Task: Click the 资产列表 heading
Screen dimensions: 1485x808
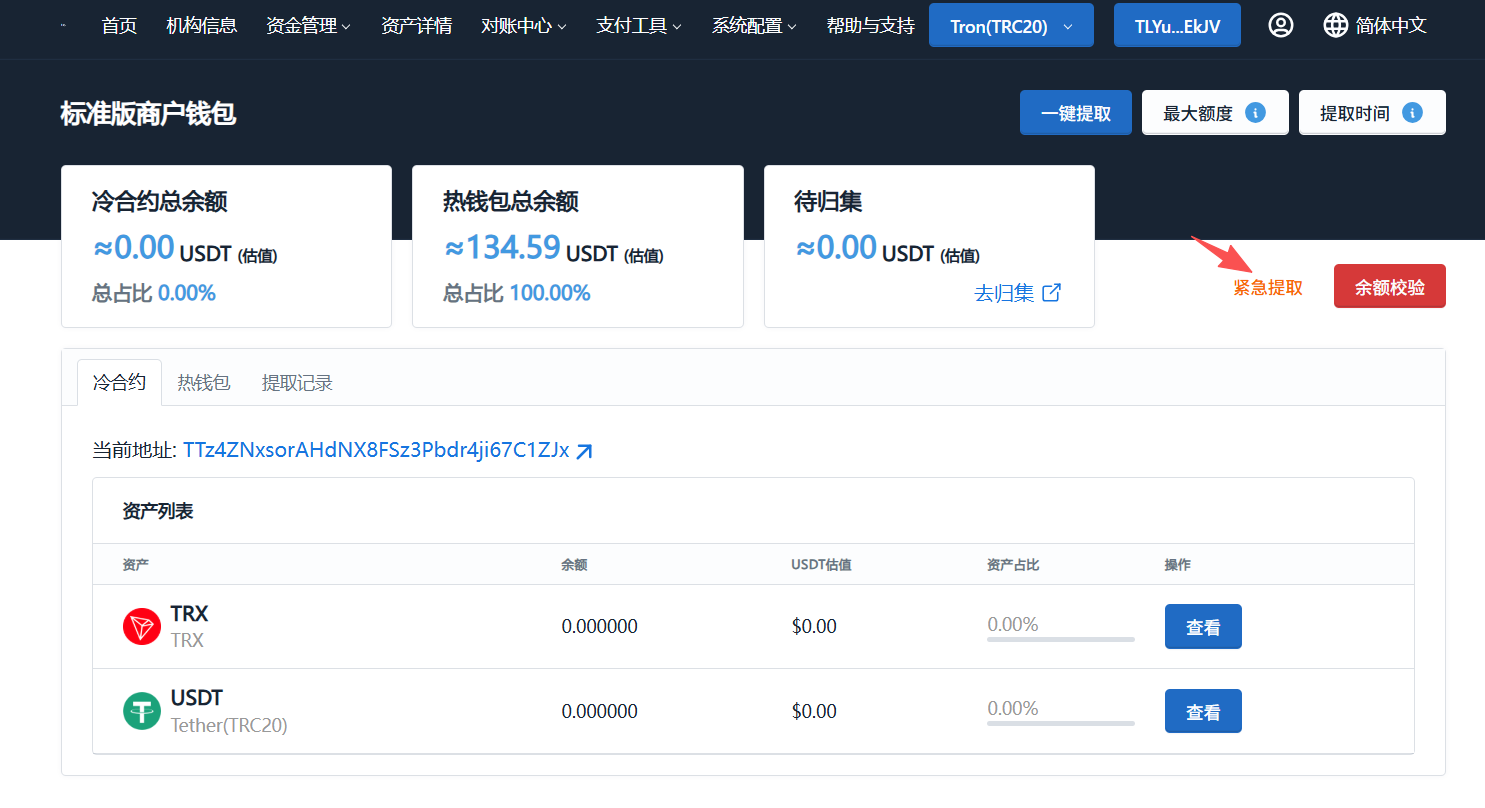Action: (158, 511)
